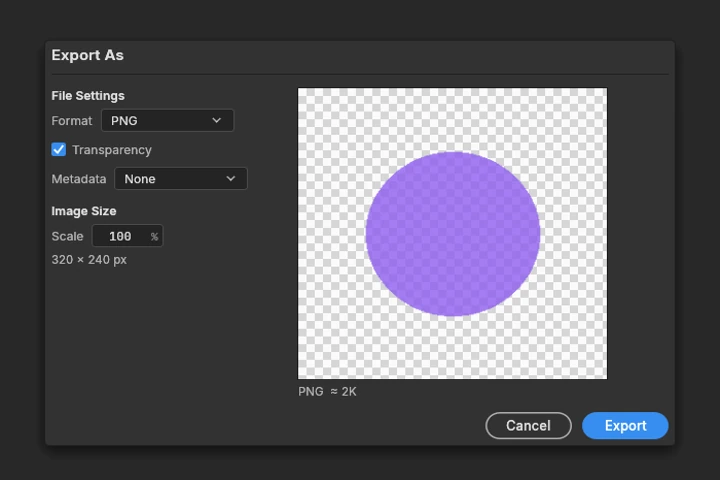Click the Cancel button
The height and width of the screenshot is (480, 720).
tap(529, 426)
